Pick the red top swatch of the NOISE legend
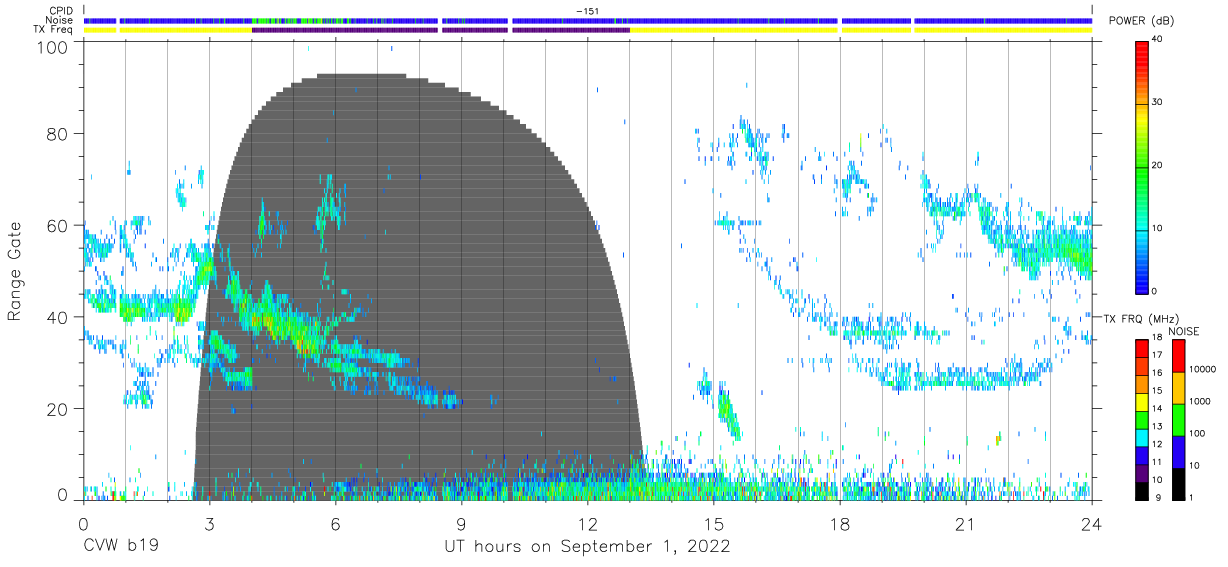 click(x=1178, y=356)
